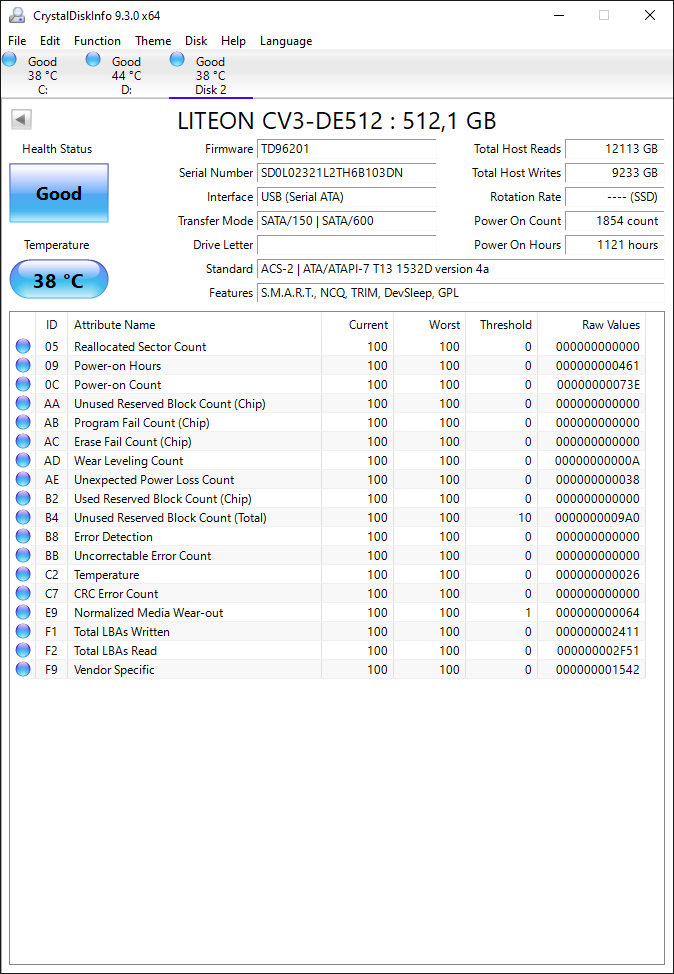674x974 pixels.
Task: Open the Function menu
Action: (x=98, y=41)
